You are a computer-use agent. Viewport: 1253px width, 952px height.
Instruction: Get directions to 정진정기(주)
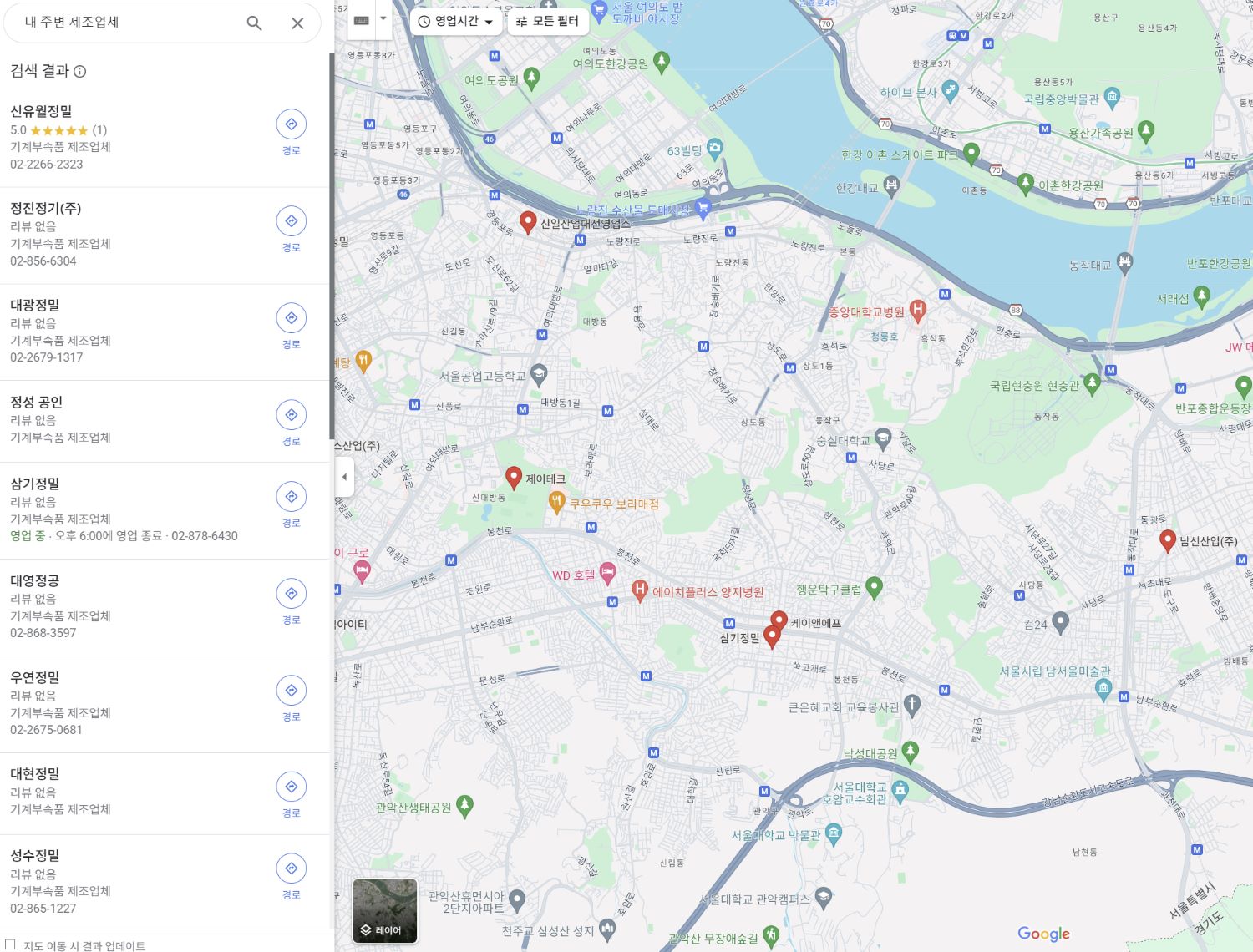[292, 221]
